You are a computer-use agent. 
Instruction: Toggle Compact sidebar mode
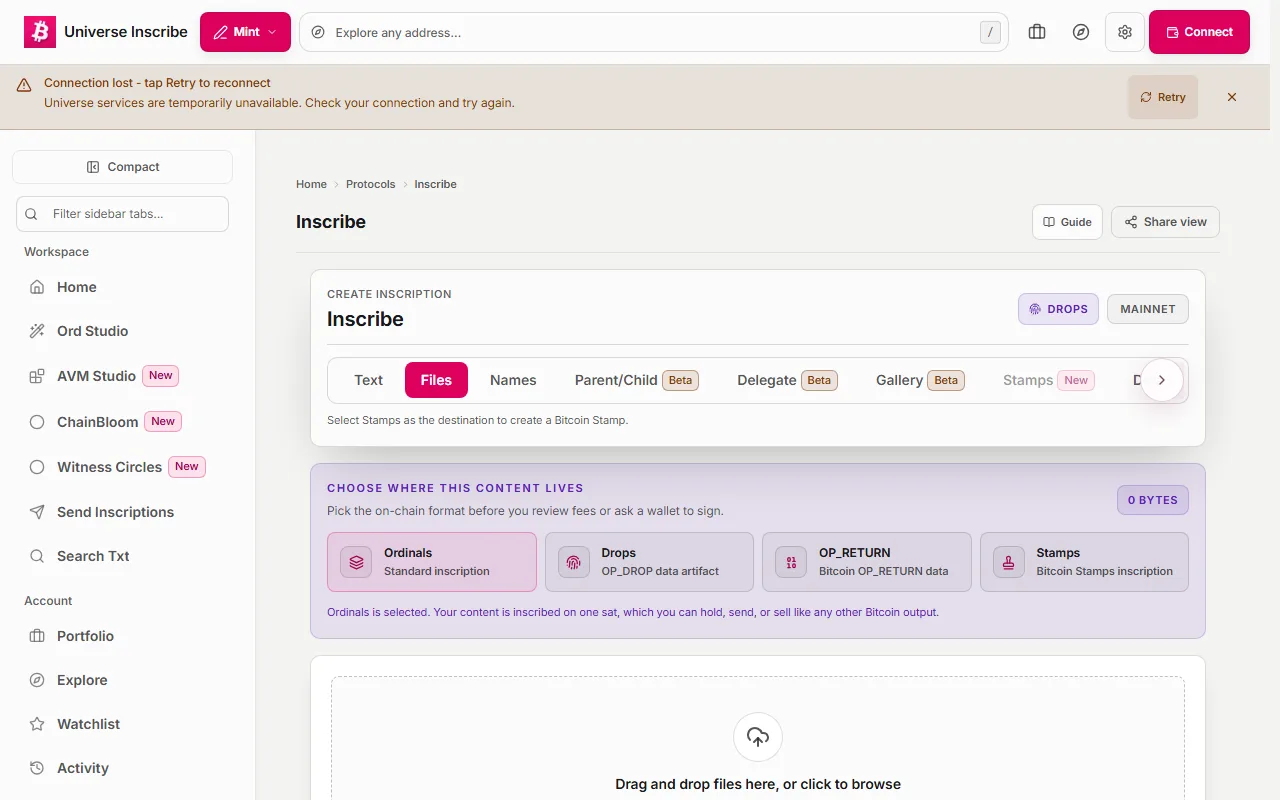[x=122, y=167]
